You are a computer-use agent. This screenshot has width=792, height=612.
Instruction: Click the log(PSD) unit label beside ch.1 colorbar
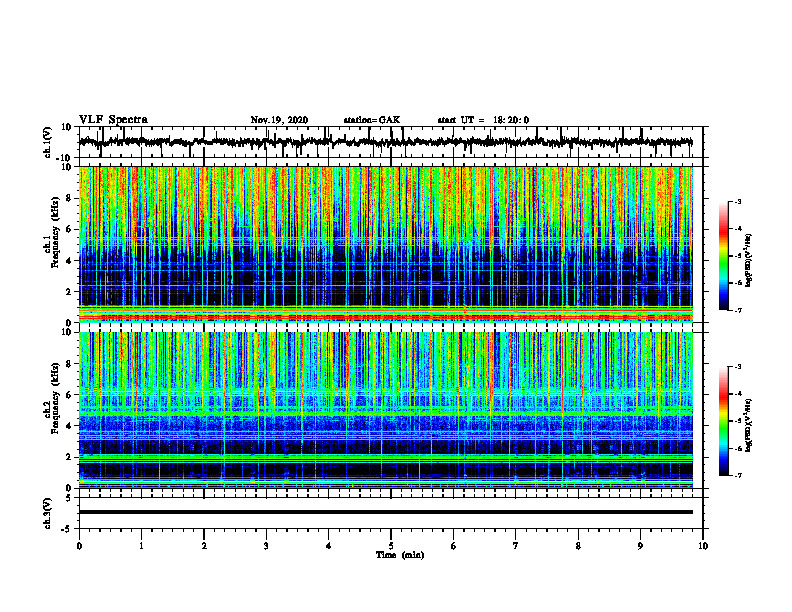click(x=749, y=261)
